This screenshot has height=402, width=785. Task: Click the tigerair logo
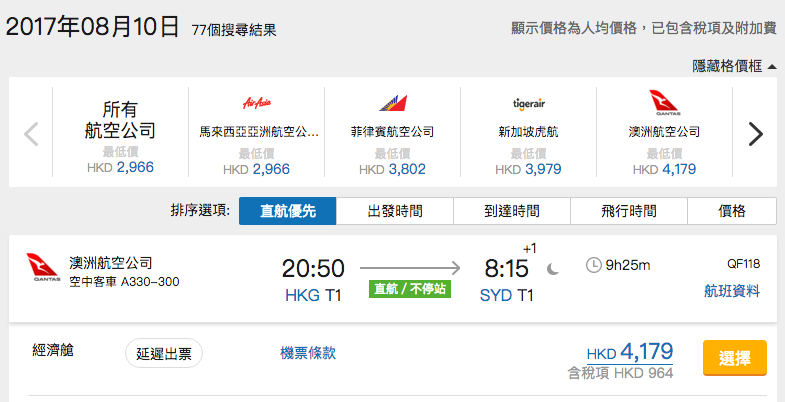[529, 104]
